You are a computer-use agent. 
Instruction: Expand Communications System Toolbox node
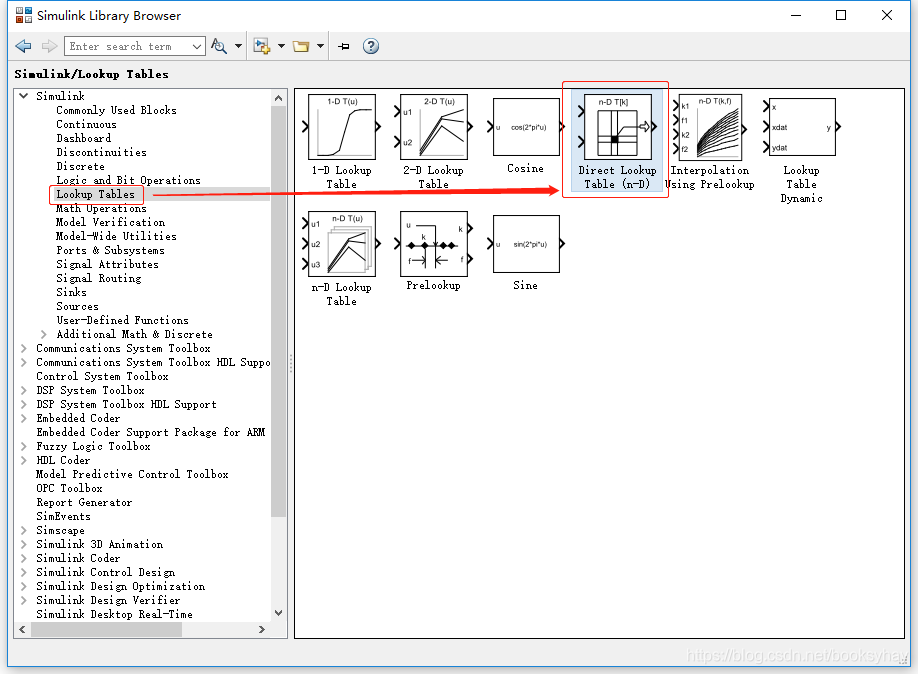tap(23, 348)
